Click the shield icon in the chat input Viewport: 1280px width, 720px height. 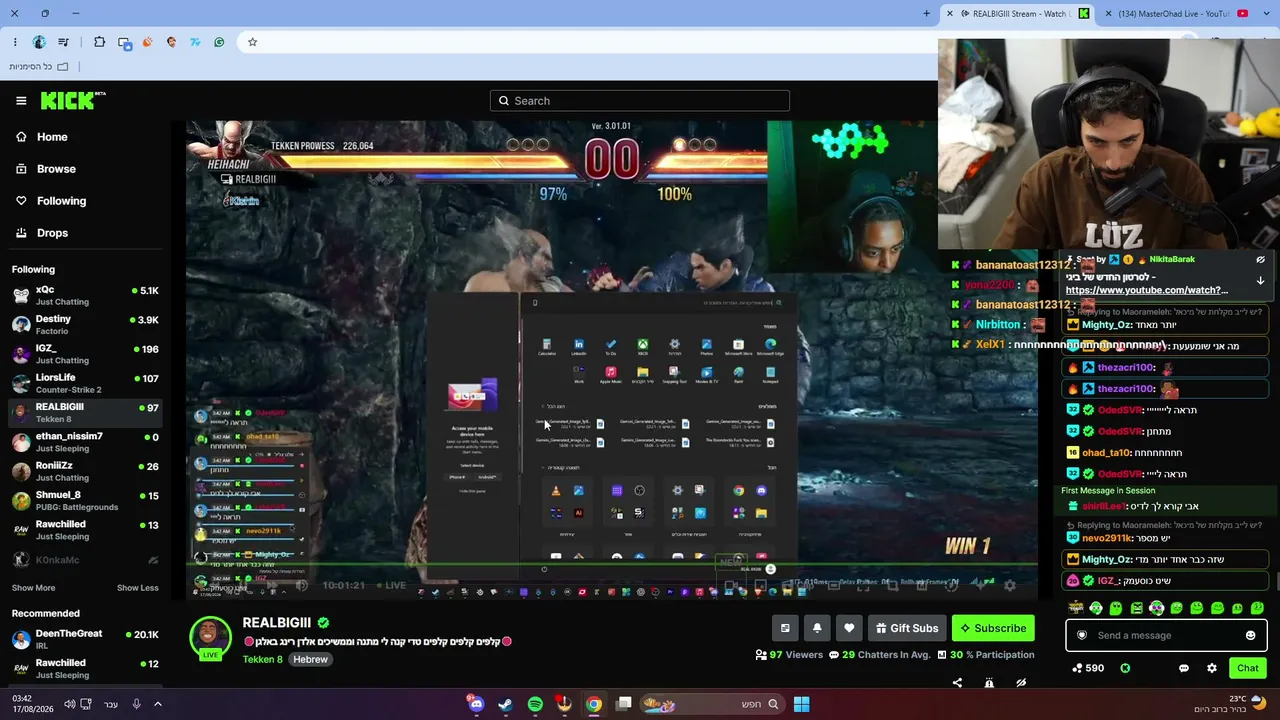coord(1081,635)
